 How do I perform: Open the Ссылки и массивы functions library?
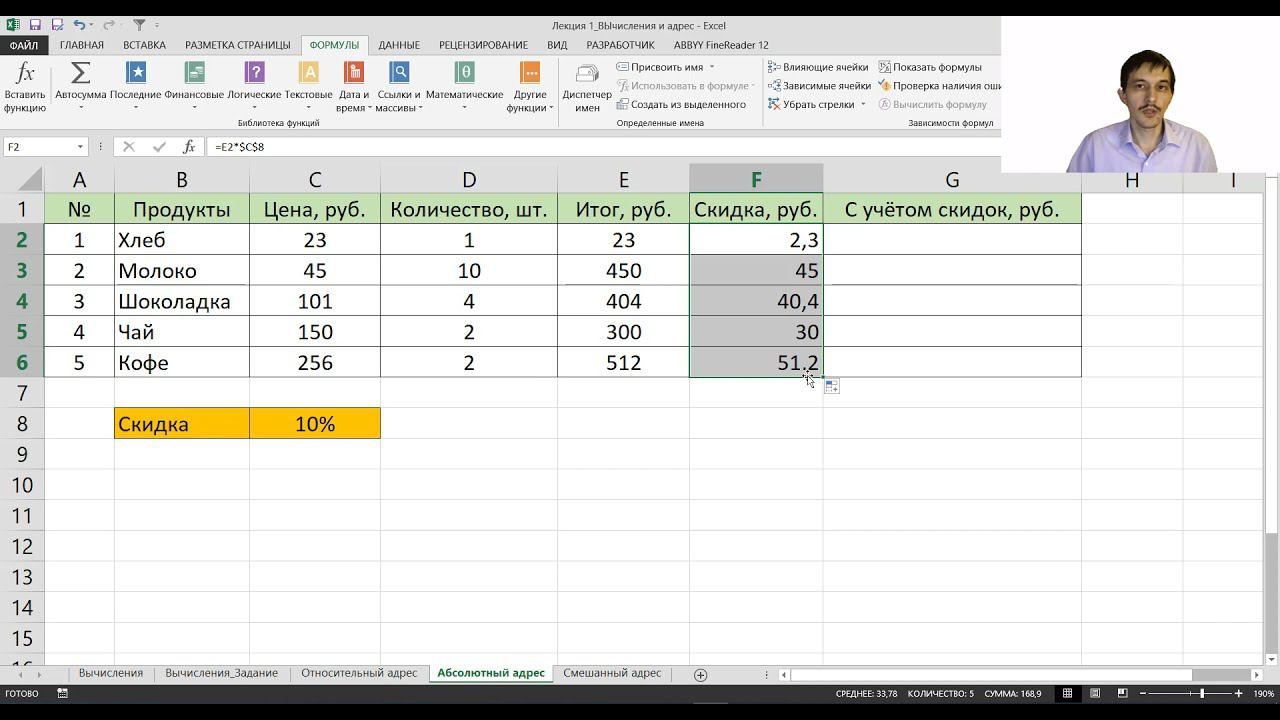click(399, 87)
